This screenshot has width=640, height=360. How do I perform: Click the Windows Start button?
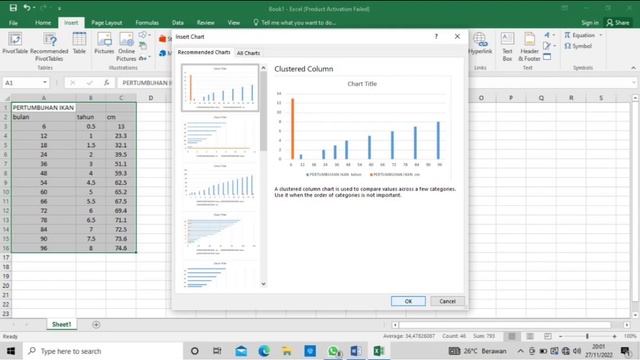(11, 351)
